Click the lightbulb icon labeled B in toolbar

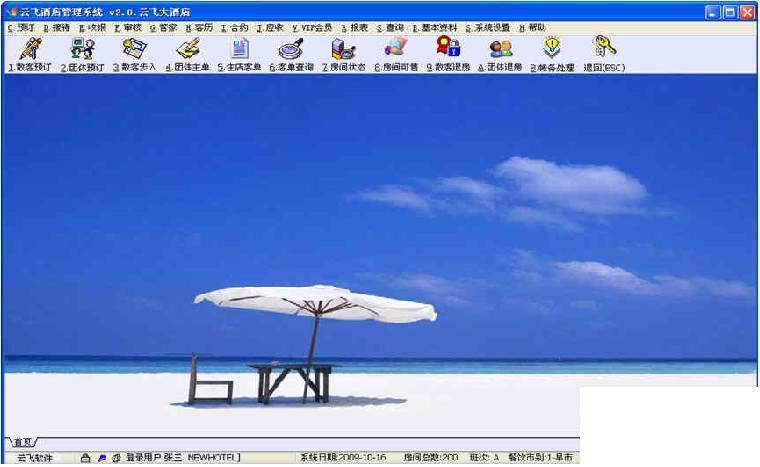[553, 55]
